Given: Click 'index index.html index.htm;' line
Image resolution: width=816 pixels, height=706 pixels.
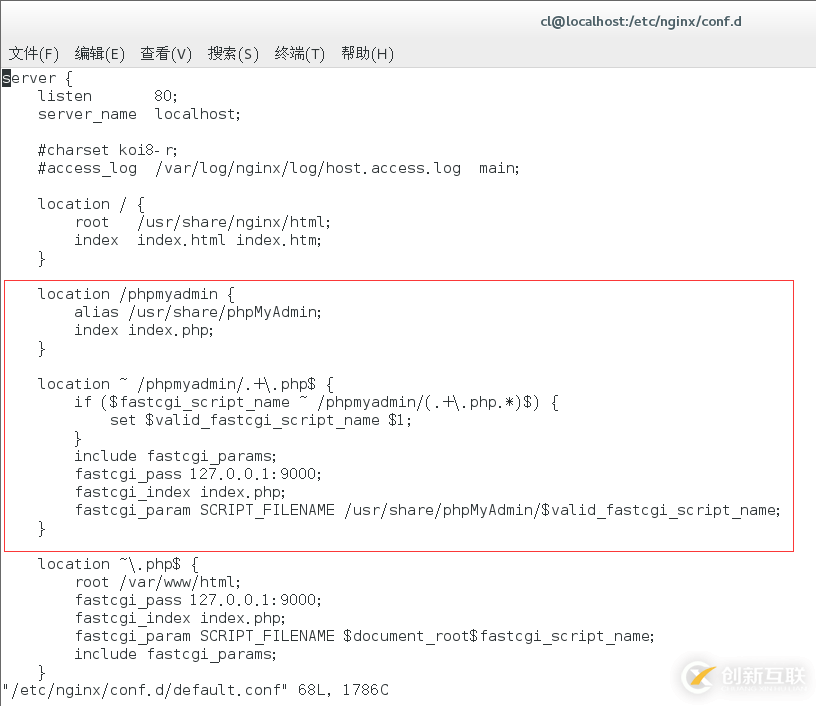Looking at the screenshot, I should tap(198, 240).
